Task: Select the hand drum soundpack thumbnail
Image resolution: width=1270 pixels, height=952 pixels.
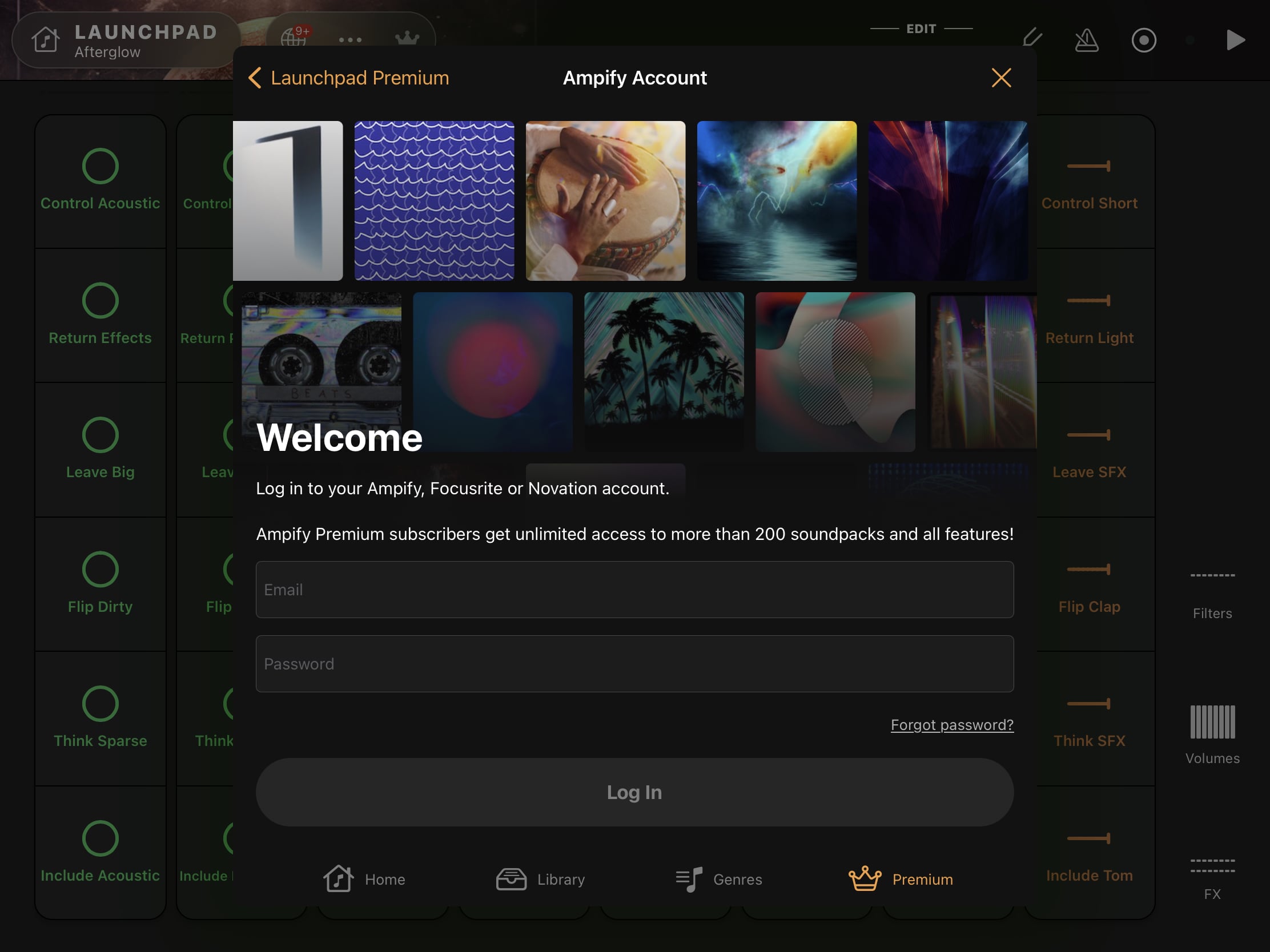Action: click(605, 201)
